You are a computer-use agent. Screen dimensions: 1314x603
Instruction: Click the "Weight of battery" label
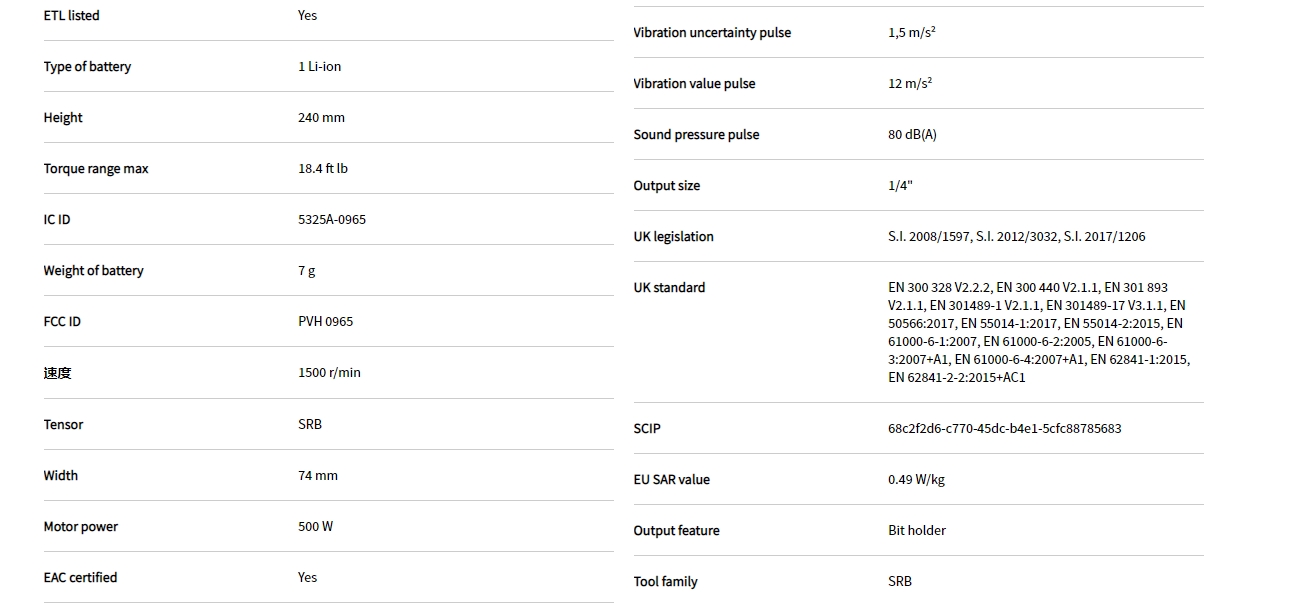click(x=93, y=271)
